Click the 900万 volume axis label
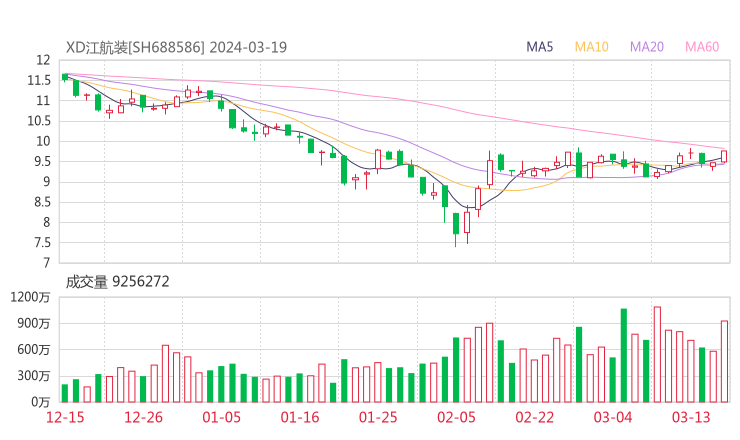Image resolution: width=740 pixels, height=440 pixels. pos(34,324)
